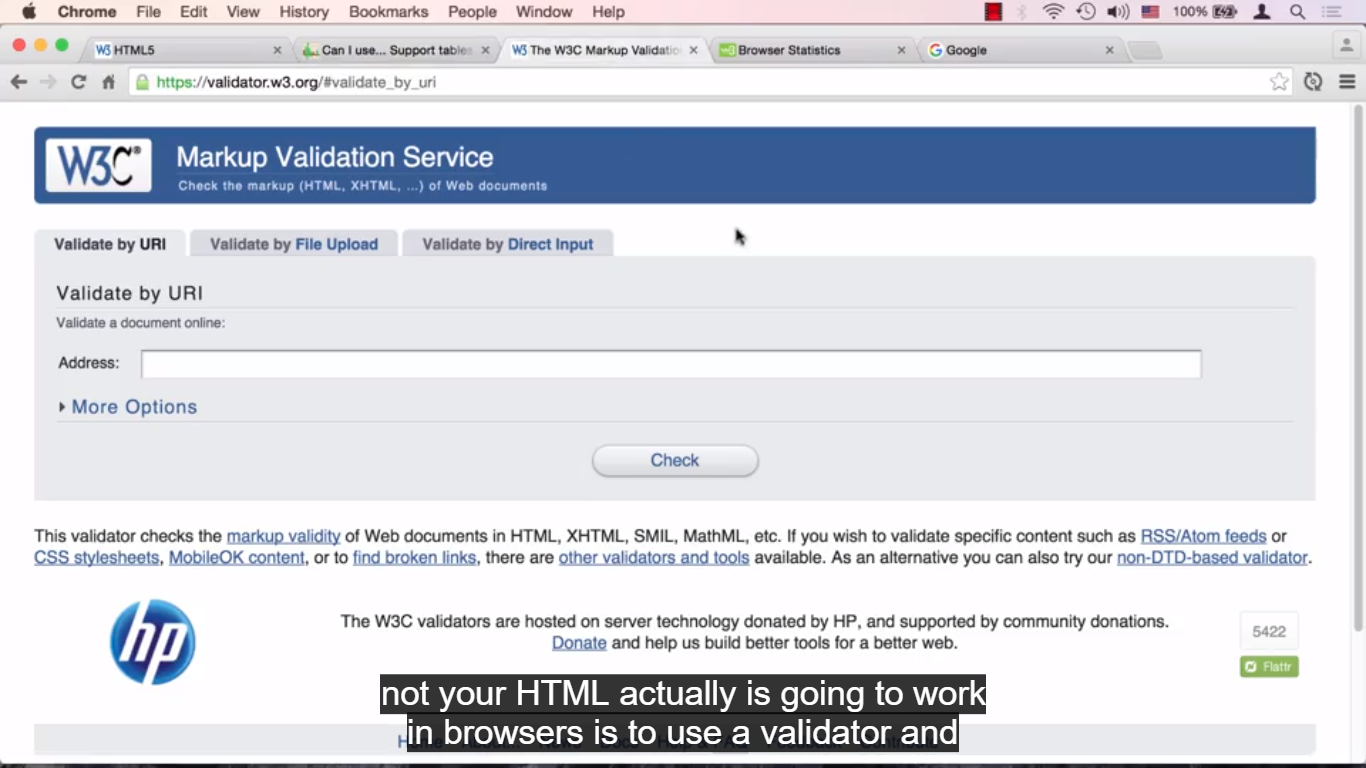Open the find broken links link
The image size is (1366, 768).
415,558
